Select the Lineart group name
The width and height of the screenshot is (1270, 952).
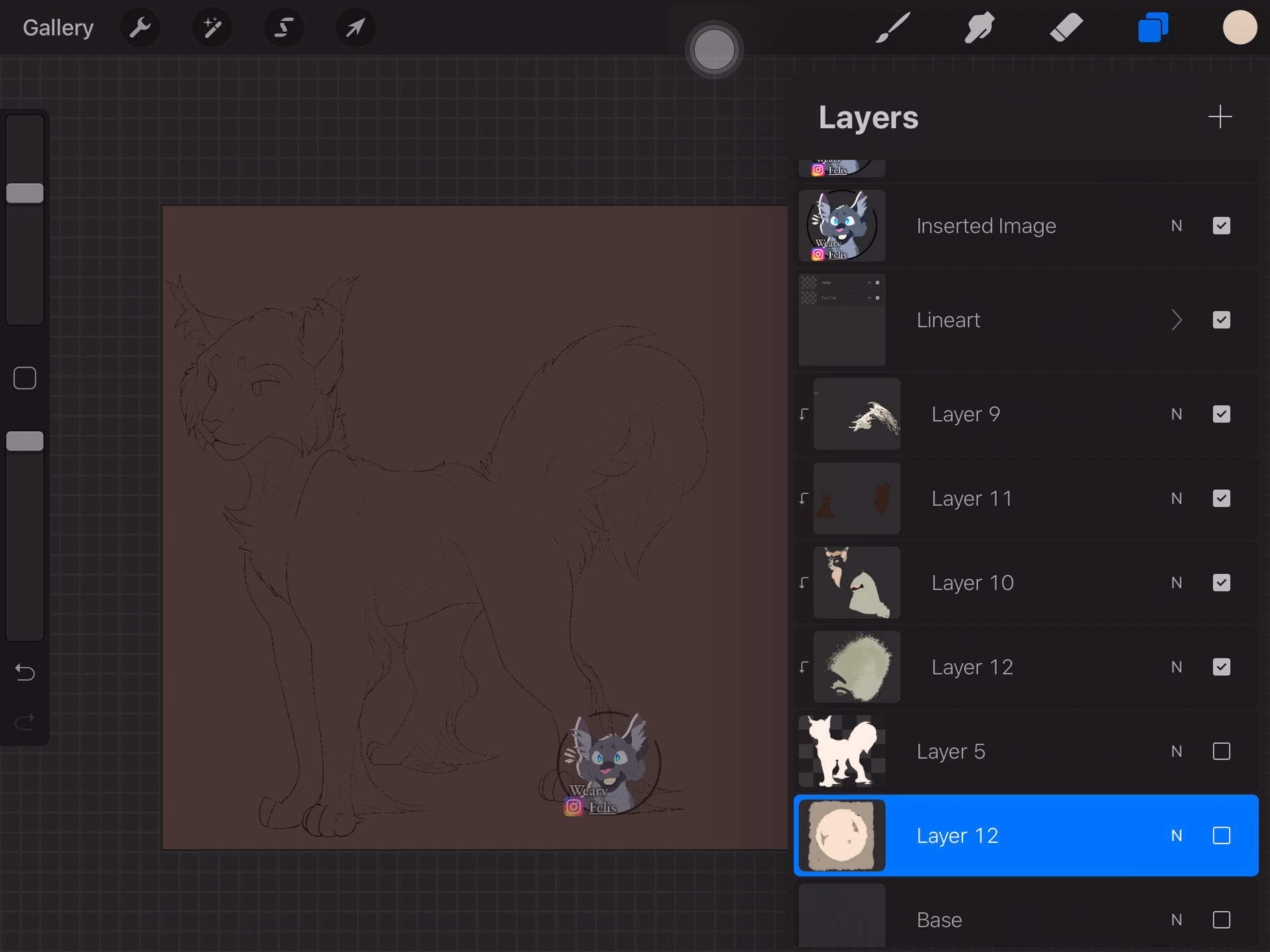948,320
